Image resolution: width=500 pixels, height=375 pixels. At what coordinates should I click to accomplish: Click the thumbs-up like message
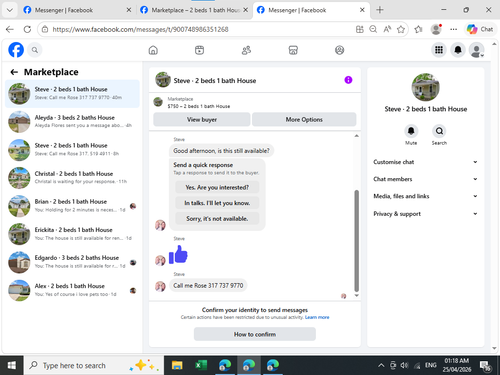178,255
